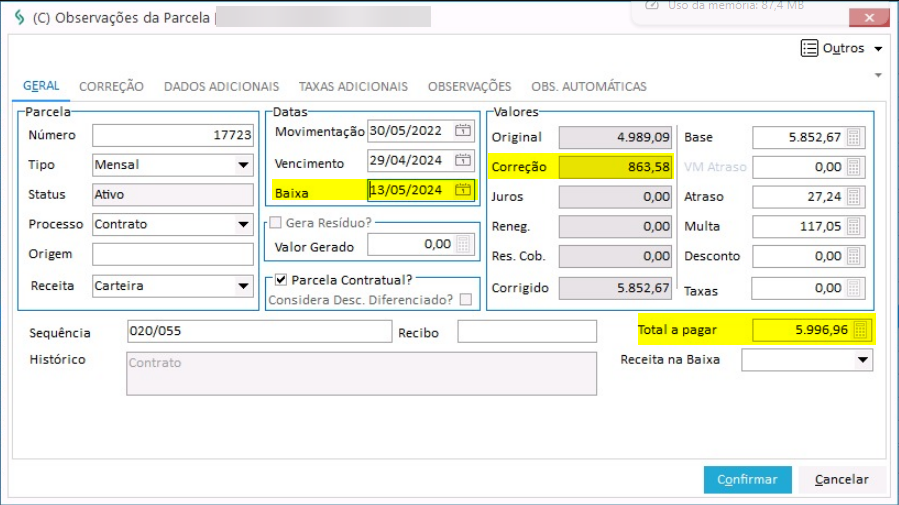Image resolution: width=899 pixels, height=505 pixels.
Task: Open the Processo dropdown showing Contrato
Action: pos(243,225)
